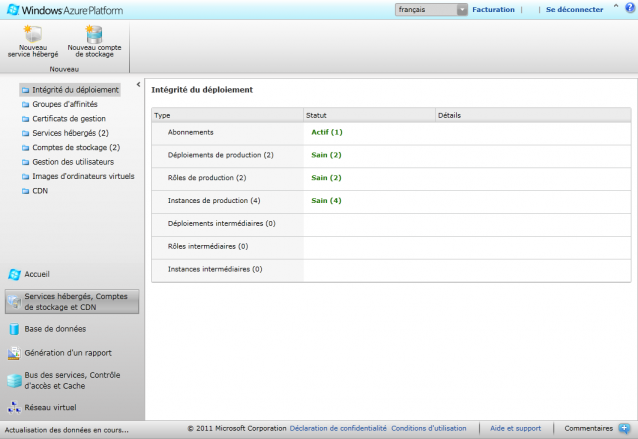Open the français language dropdown
Viewport: 638px width, 439px height.
click(431, 9)
